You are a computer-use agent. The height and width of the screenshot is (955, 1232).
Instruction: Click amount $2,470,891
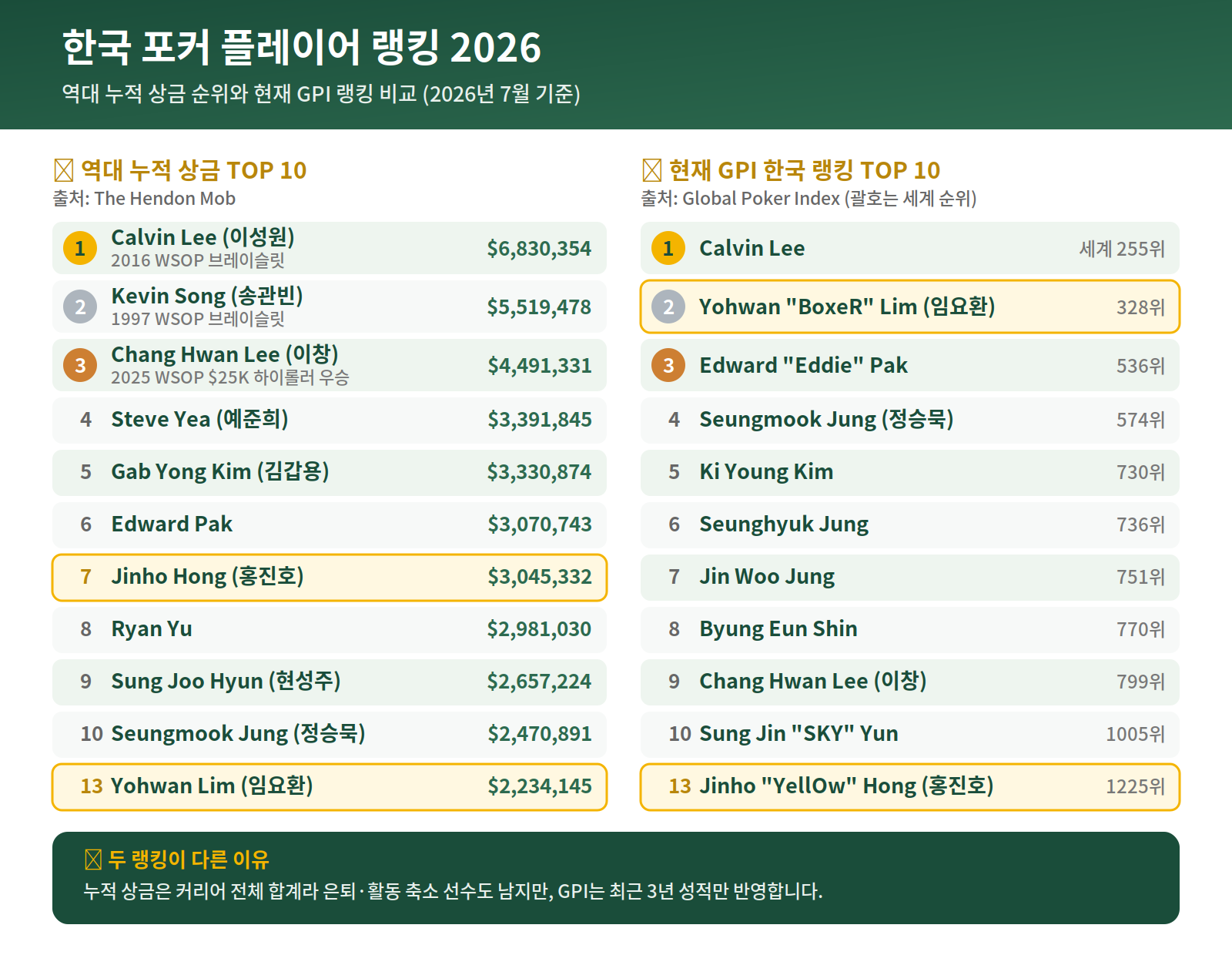click(539, 734)
